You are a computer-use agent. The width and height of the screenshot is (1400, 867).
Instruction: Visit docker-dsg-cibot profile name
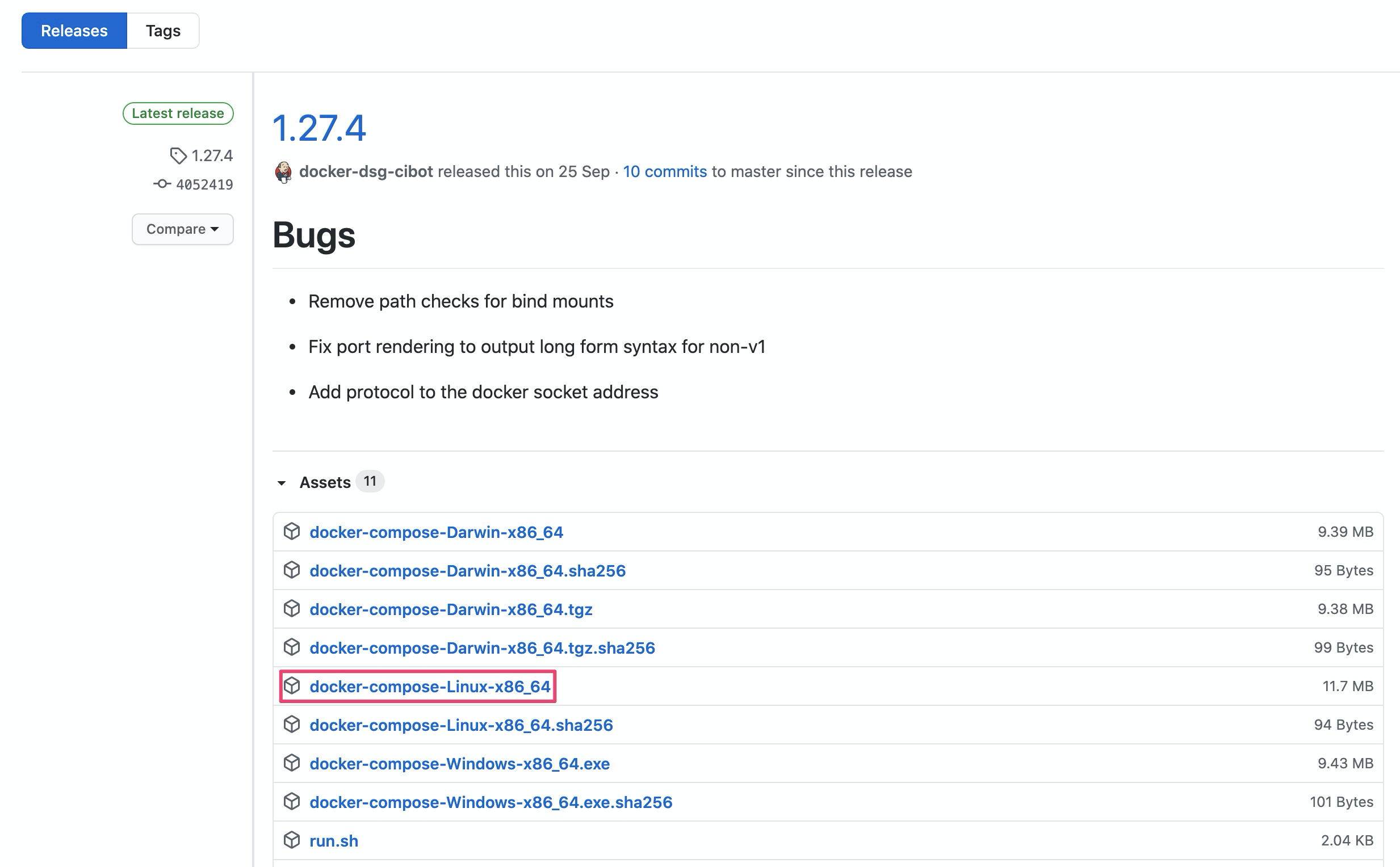(366, 171)
